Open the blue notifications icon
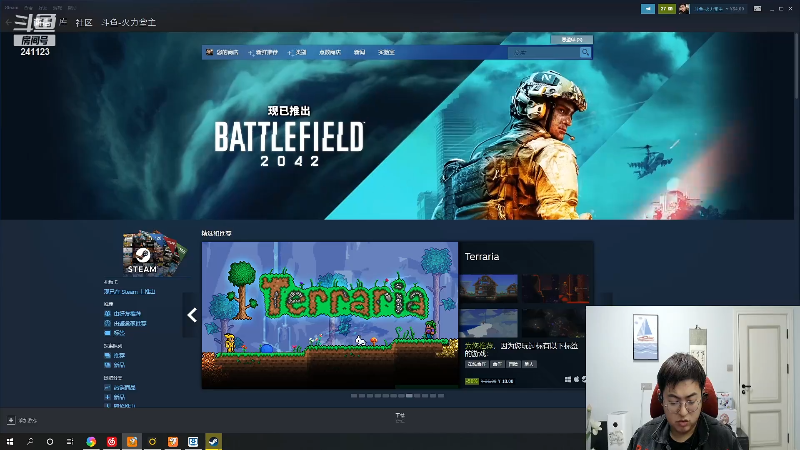This screenshot has height=450, width=800. [x=647, y=9]
